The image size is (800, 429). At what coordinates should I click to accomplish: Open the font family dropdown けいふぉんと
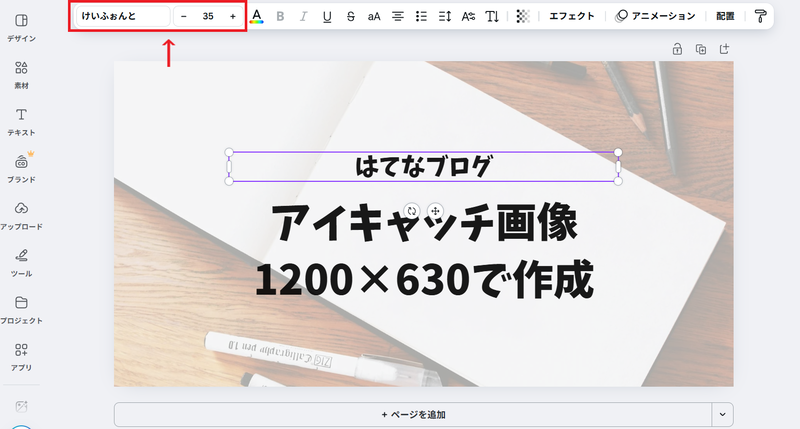(x=123, y=16)
